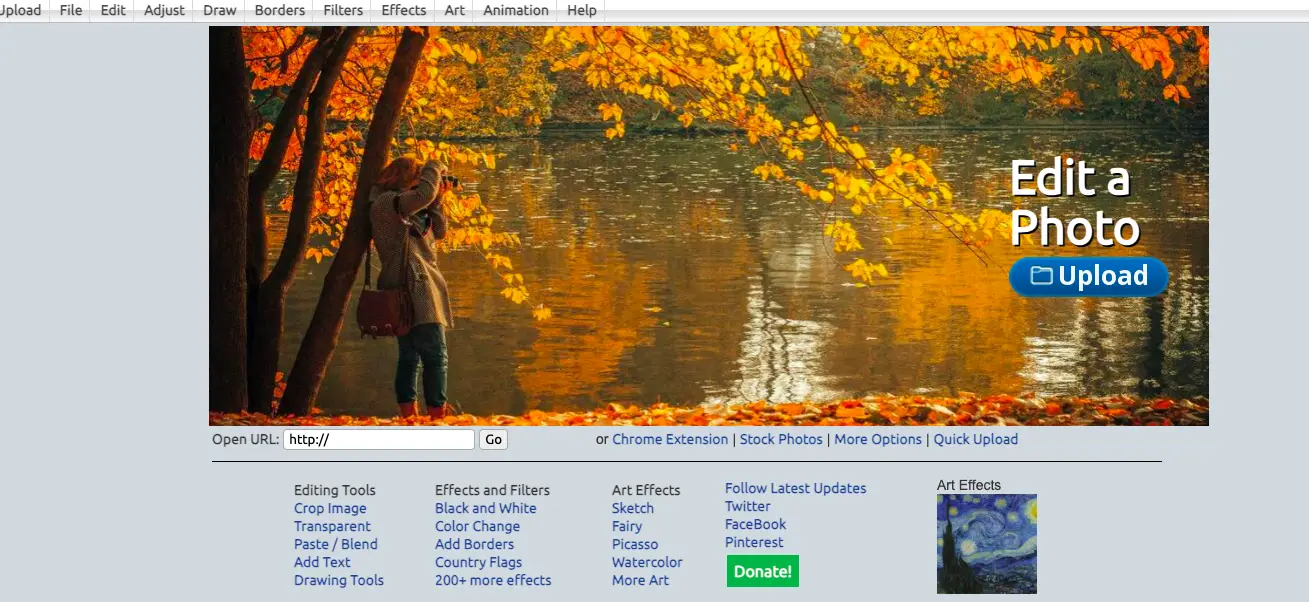Open the Color Change link
1309x602 pixels.
[477, 526]
